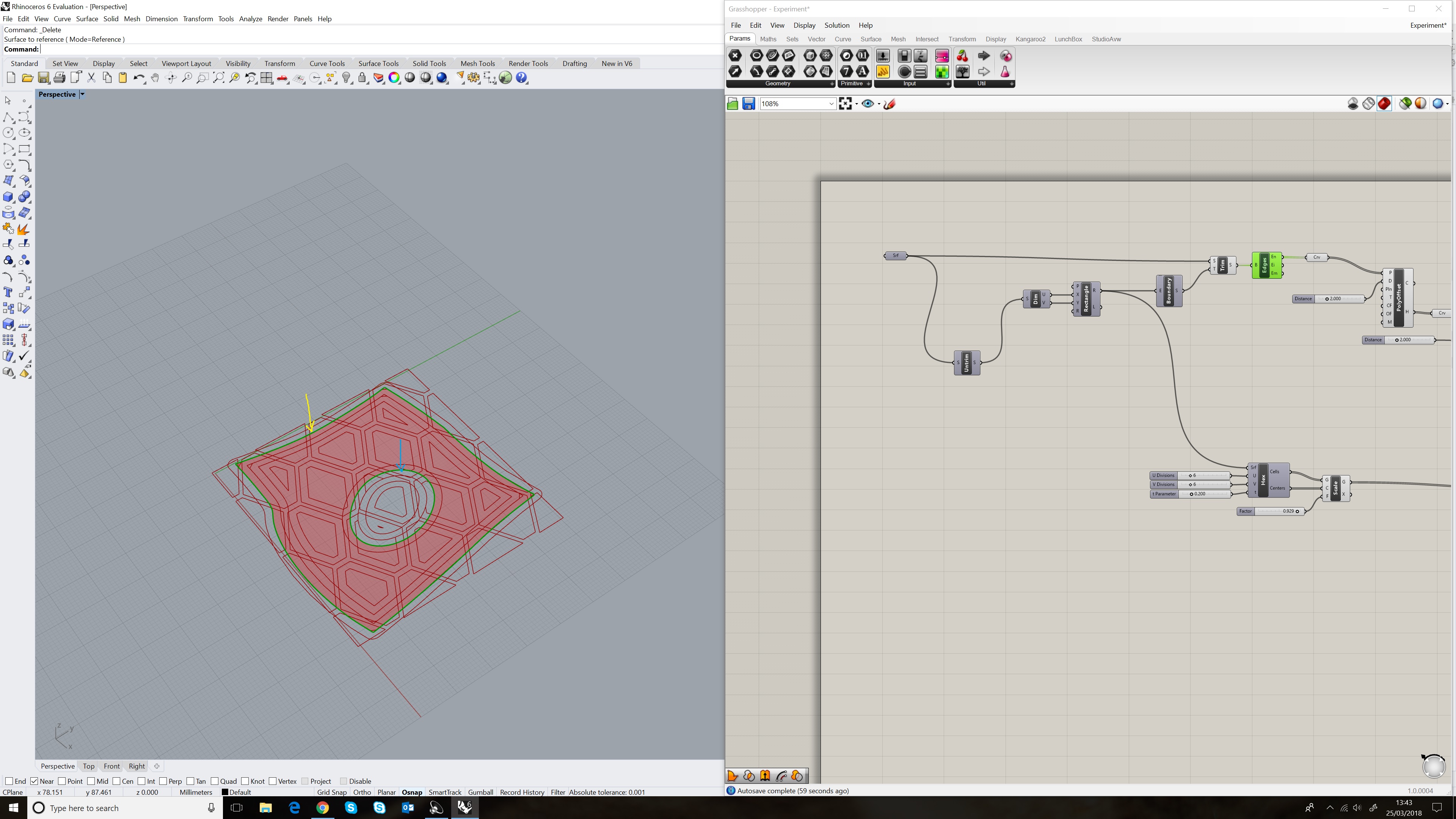Expand the Geometry panel plus button
The width and height of the screenshot is (1456, 819).
[832, 84]
